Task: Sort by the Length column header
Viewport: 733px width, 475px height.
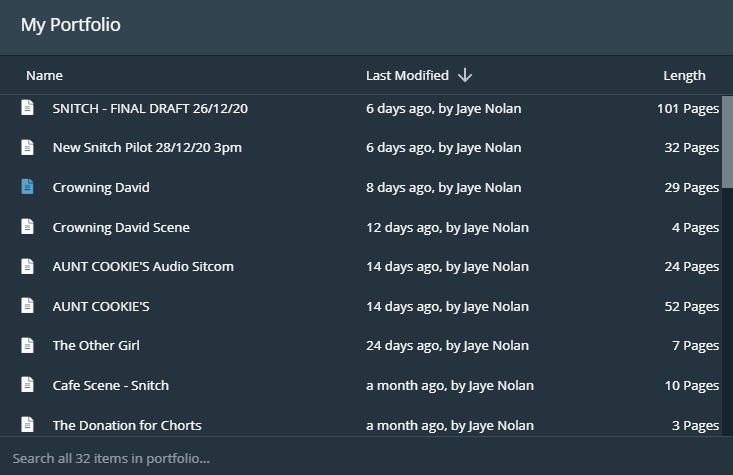Action: (684, 75)
